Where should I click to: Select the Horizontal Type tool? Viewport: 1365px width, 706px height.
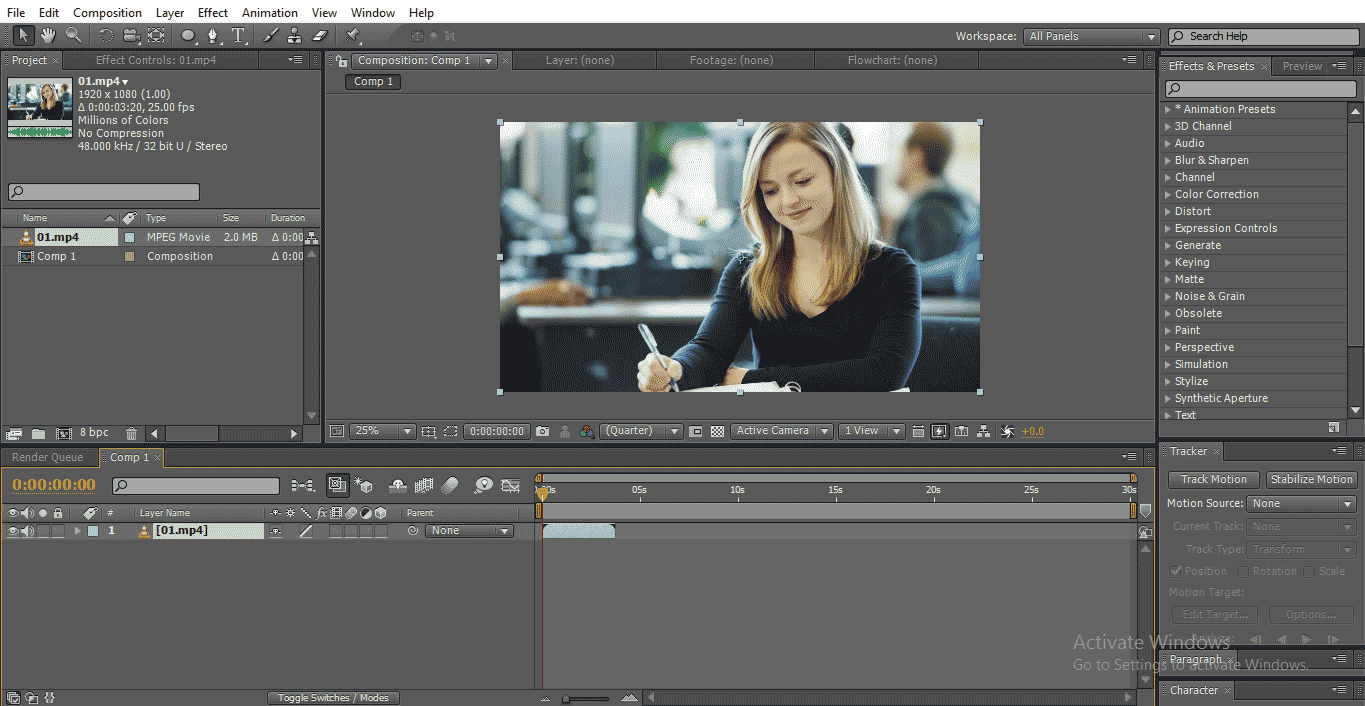(x=238, y=35)
